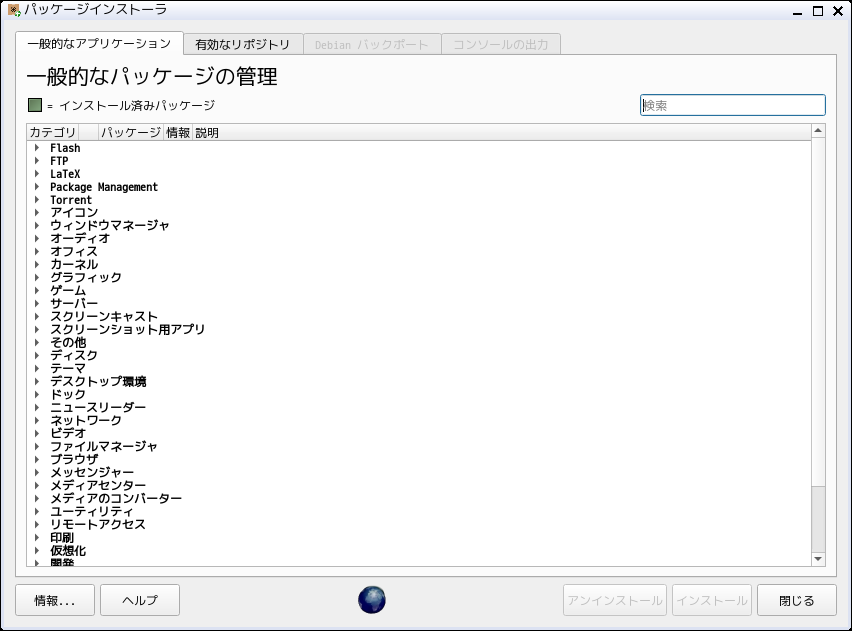Click the アンインストール button
This screenshot has height=631, width=852.
click(x=615, y=600)
